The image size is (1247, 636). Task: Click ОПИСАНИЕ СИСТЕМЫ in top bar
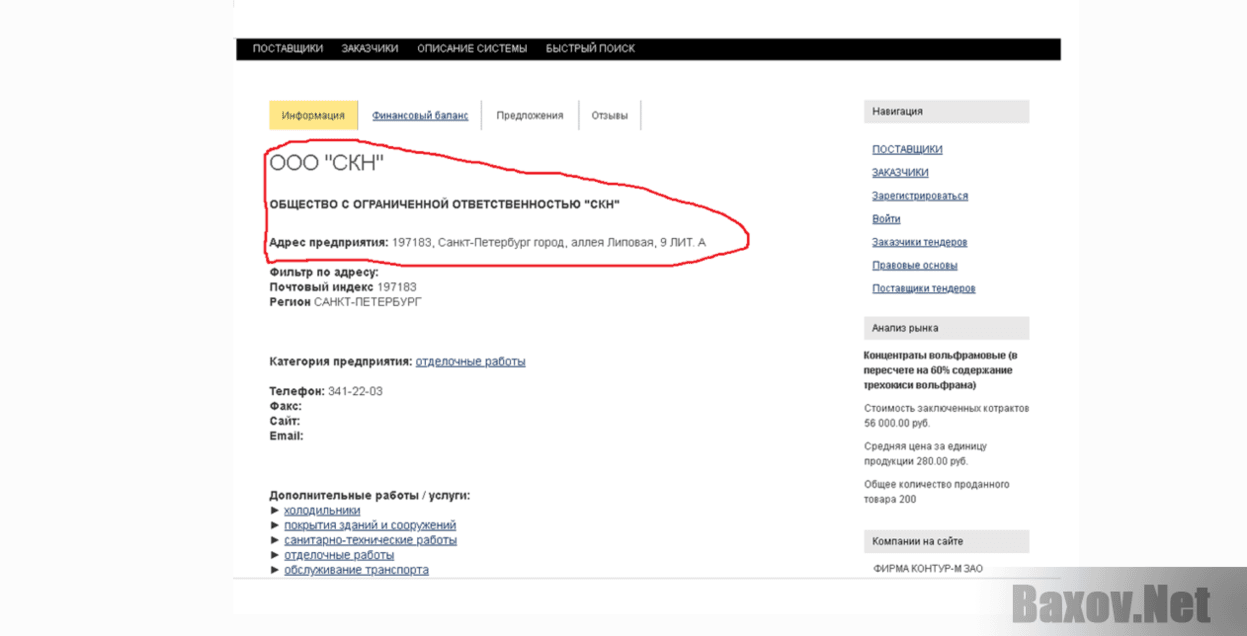coord(471,48)
